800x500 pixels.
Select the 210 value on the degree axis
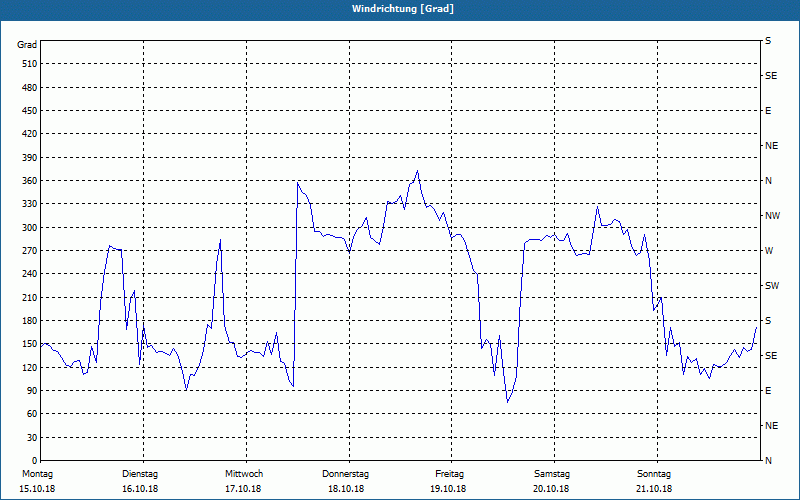30,297
